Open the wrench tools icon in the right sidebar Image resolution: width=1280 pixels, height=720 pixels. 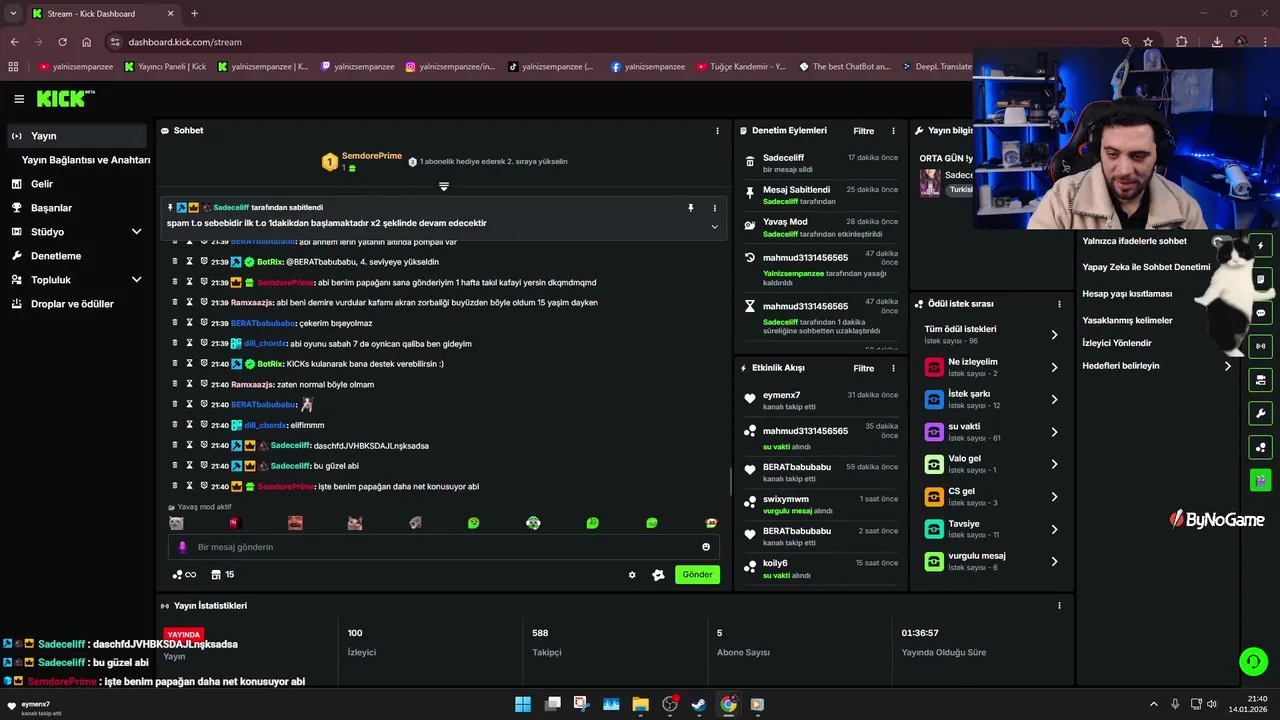(1260, 413)
